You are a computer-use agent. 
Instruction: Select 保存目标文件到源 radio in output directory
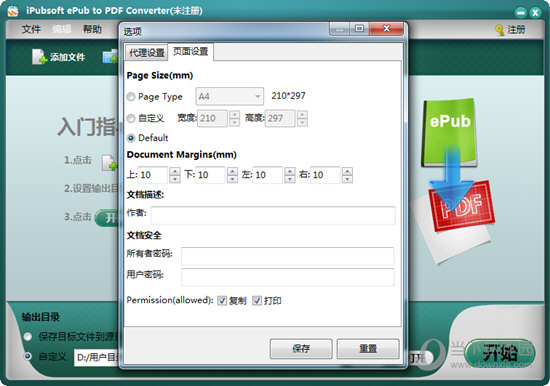28,337
